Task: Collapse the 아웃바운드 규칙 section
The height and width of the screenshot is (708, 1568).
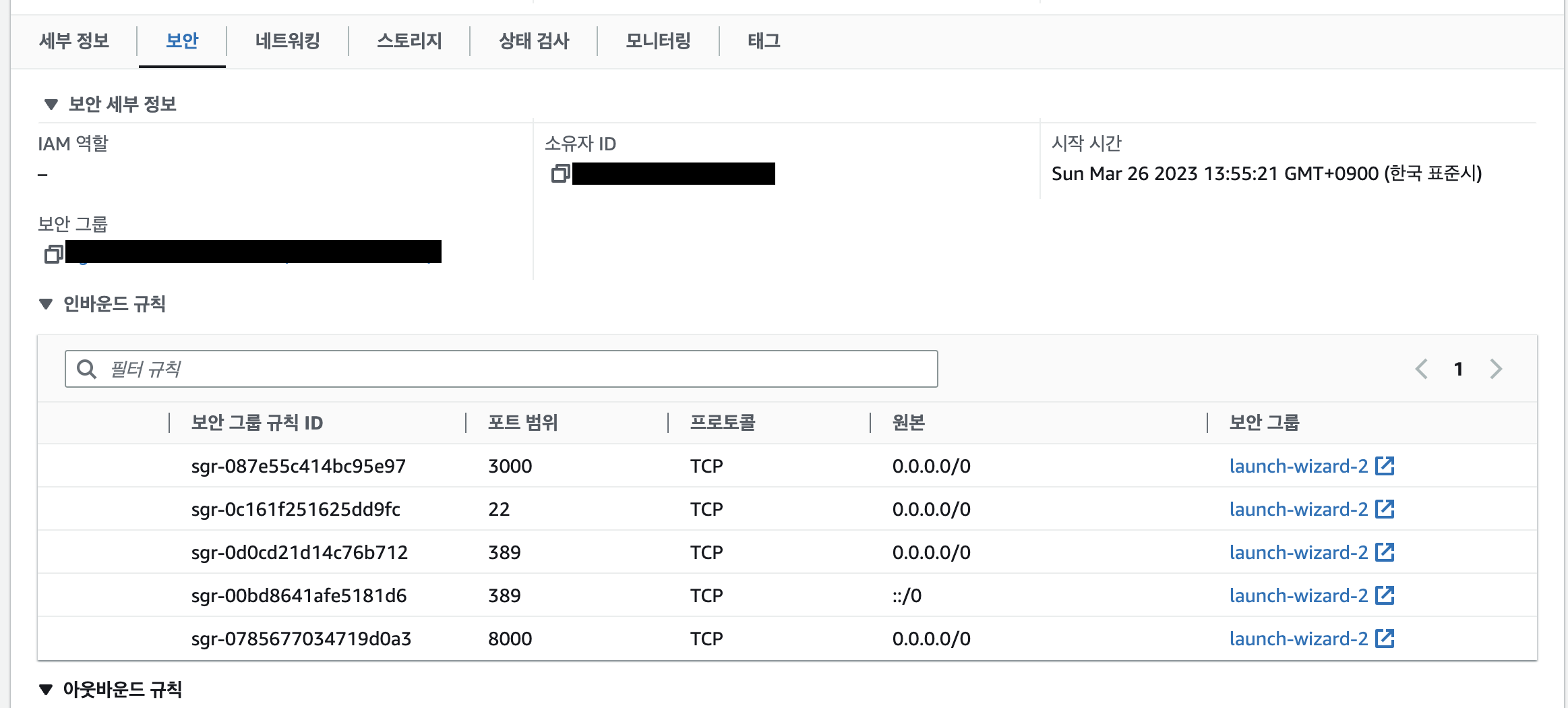Action: pos(46,690)
